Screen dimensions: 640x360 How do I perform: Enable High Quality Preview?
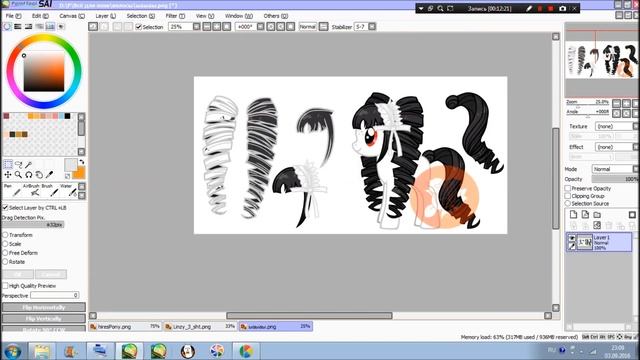click(5, 286)
